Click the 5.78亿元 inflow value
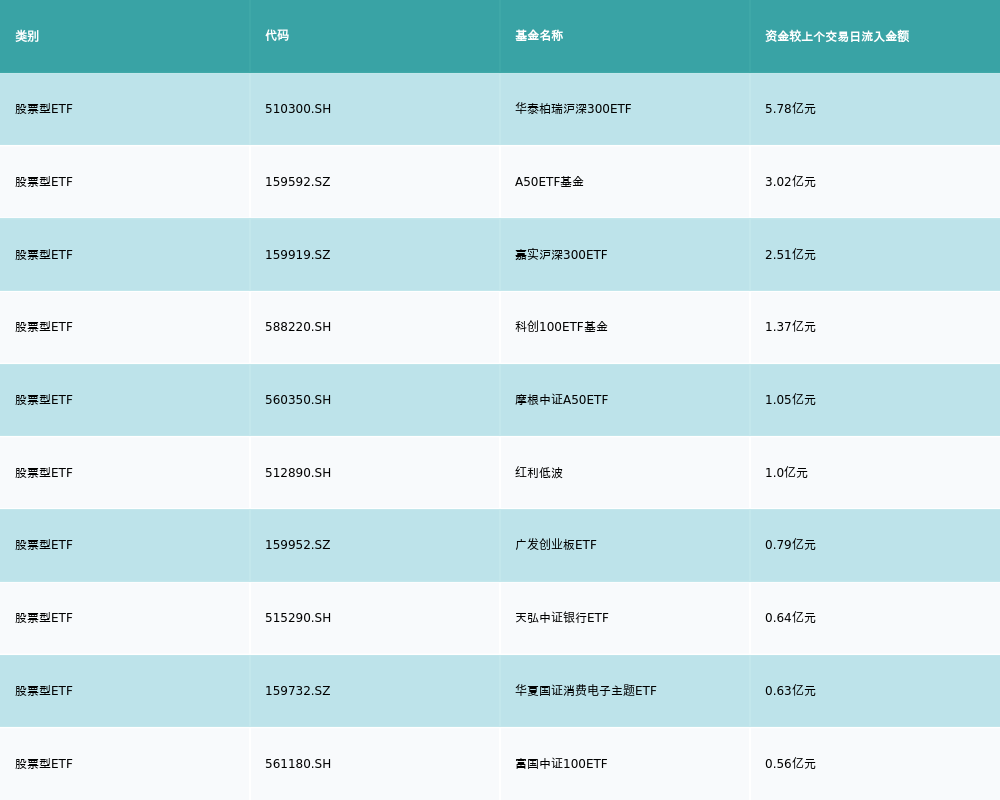 coord(790,109)
